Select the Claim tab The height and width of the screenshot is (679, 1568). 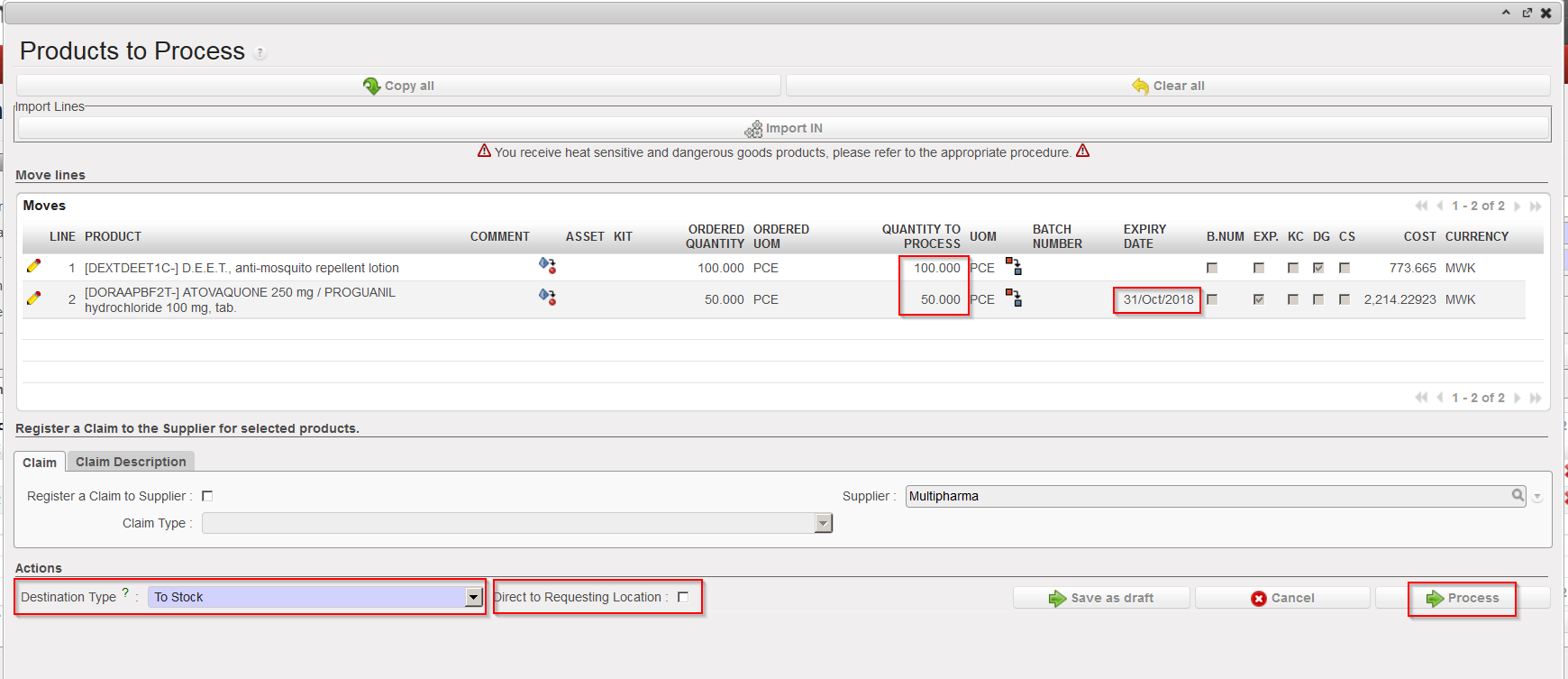point(40,463)
